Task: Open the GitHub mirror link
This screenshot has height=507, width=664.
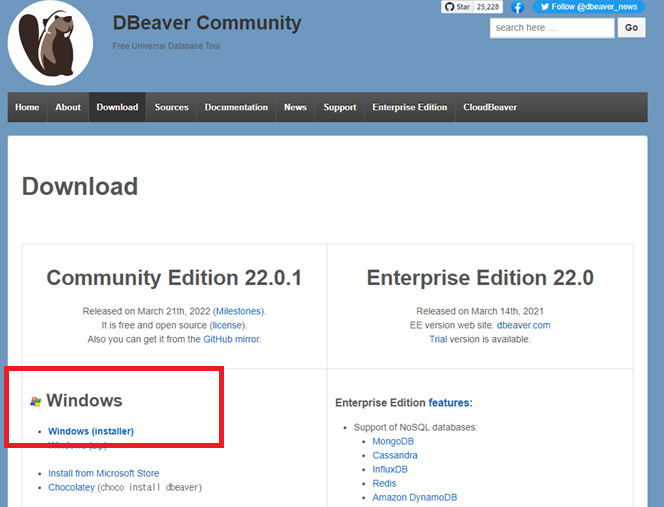Action: pyautogui.click(x=232, y=339)
